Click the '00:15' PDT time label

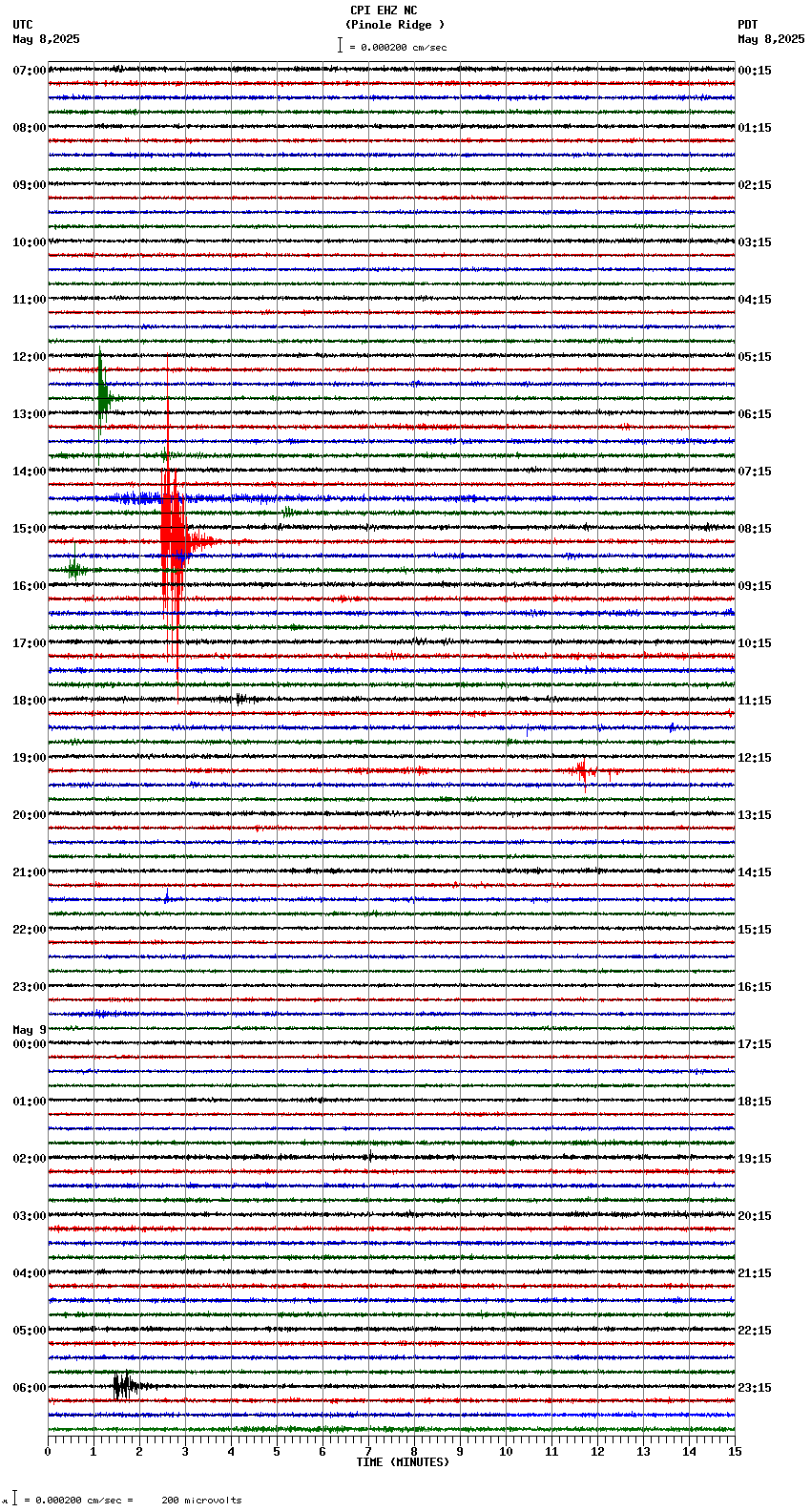click(755, 71)
